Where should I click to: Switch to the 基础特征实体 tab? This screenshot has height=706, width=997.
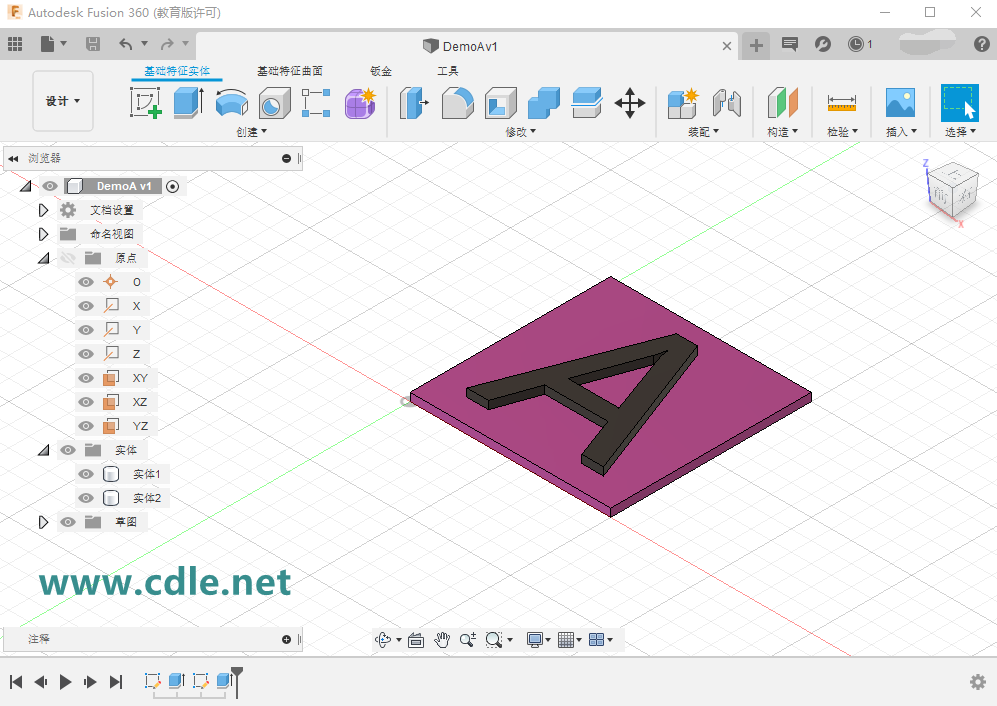177,71
